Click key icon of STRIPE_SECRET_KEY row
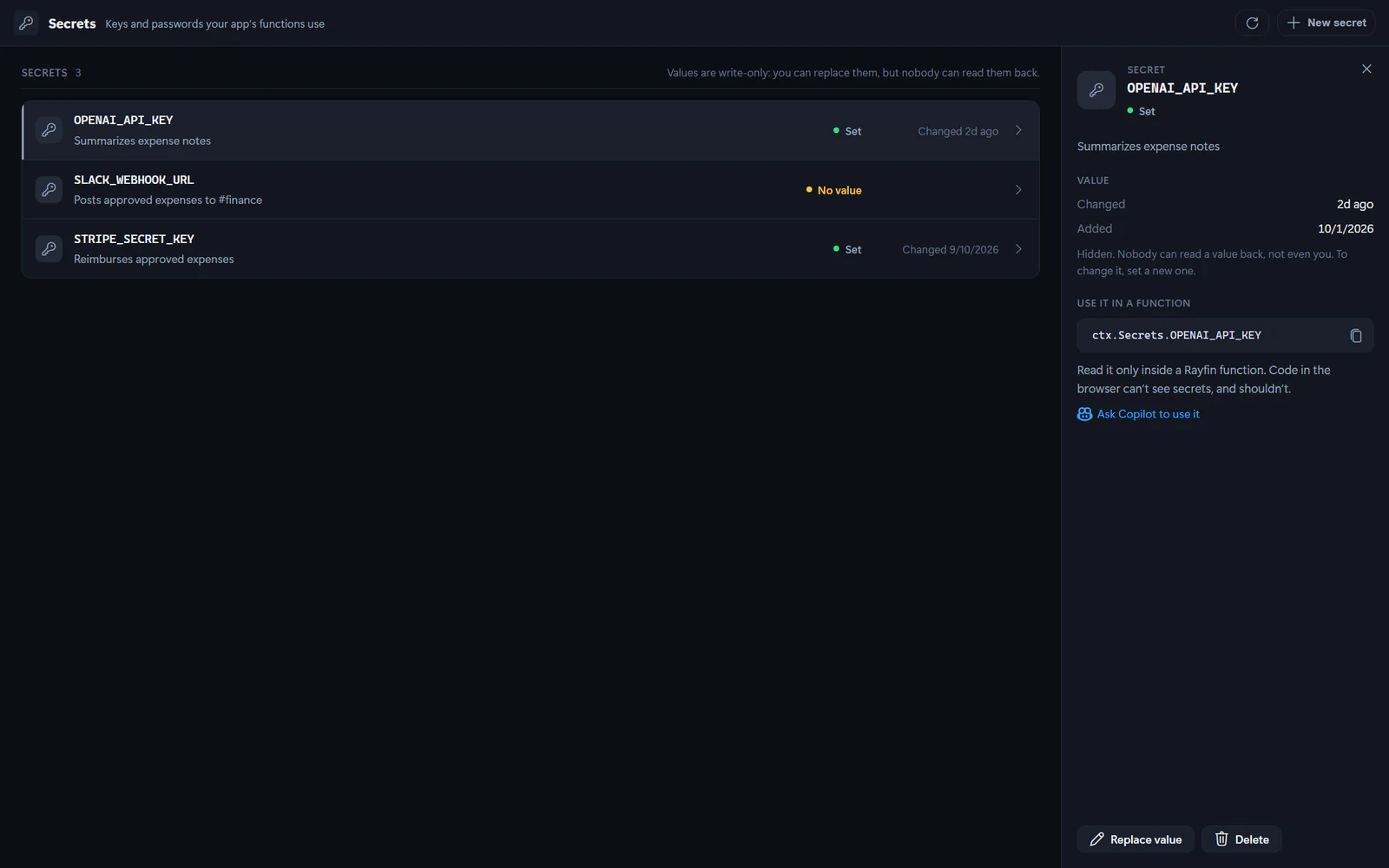 pyautogui.click(x=49, y=248)
